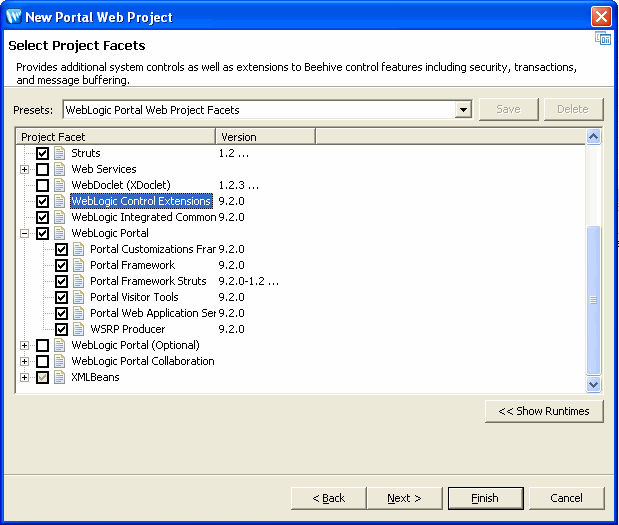
Task: Click the WebDoclet (XDoclet) facet icon
Action: point(59,185)
